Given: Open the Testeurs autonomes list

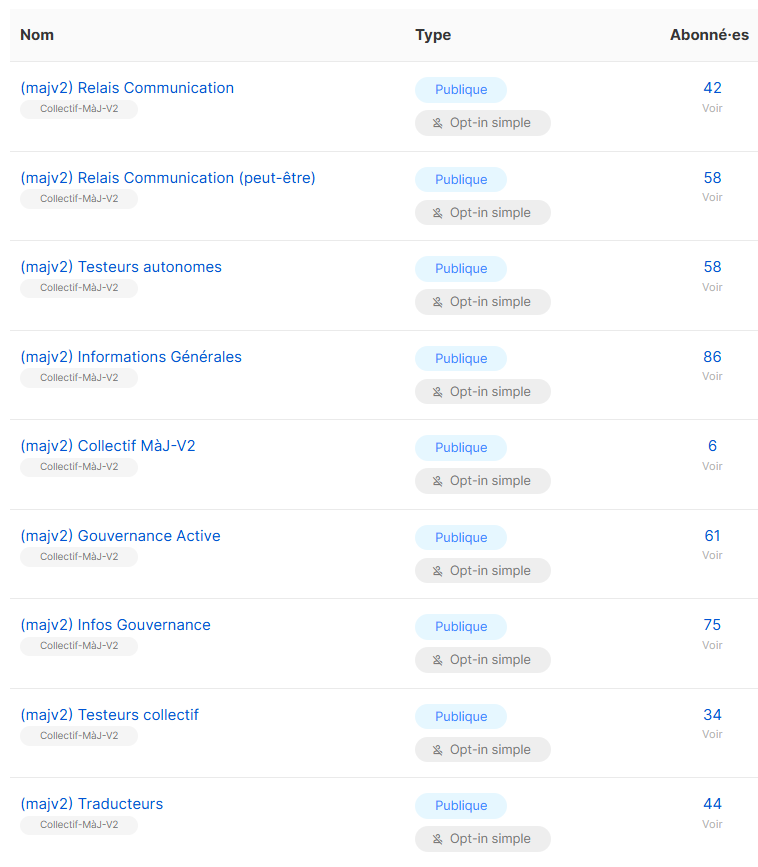Looking at the screenshot, I should 121,267.
